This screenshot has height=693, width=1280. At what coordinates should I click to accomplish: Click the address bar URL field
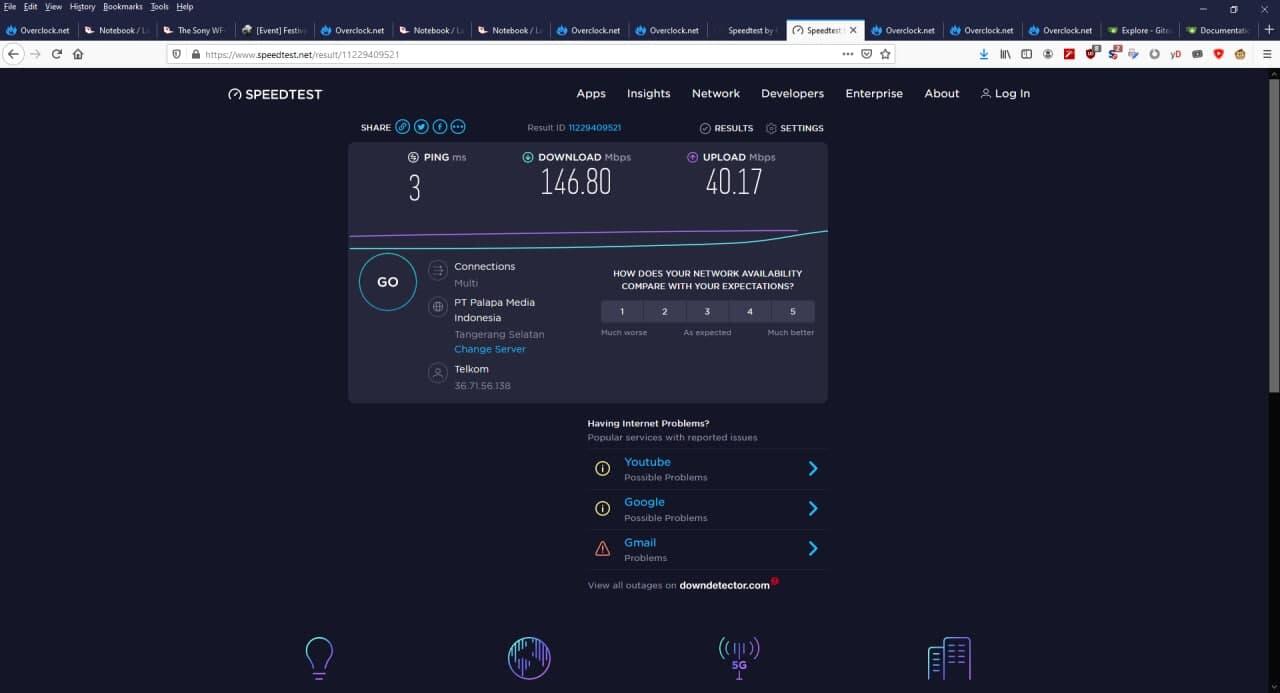pyautogui.click(x=520, y=54)
